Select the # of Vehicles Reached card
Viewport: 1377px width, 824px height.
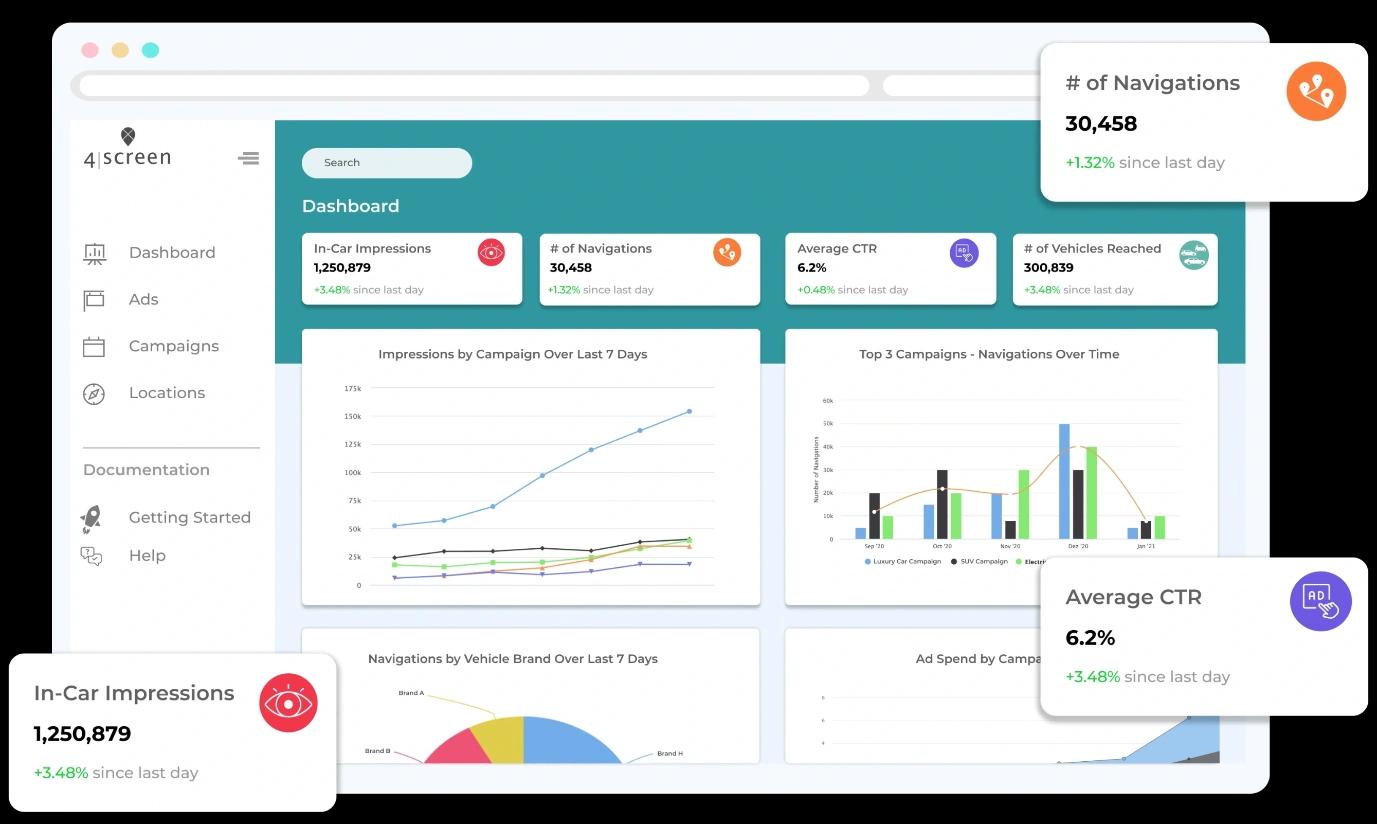pos(1115,269)
